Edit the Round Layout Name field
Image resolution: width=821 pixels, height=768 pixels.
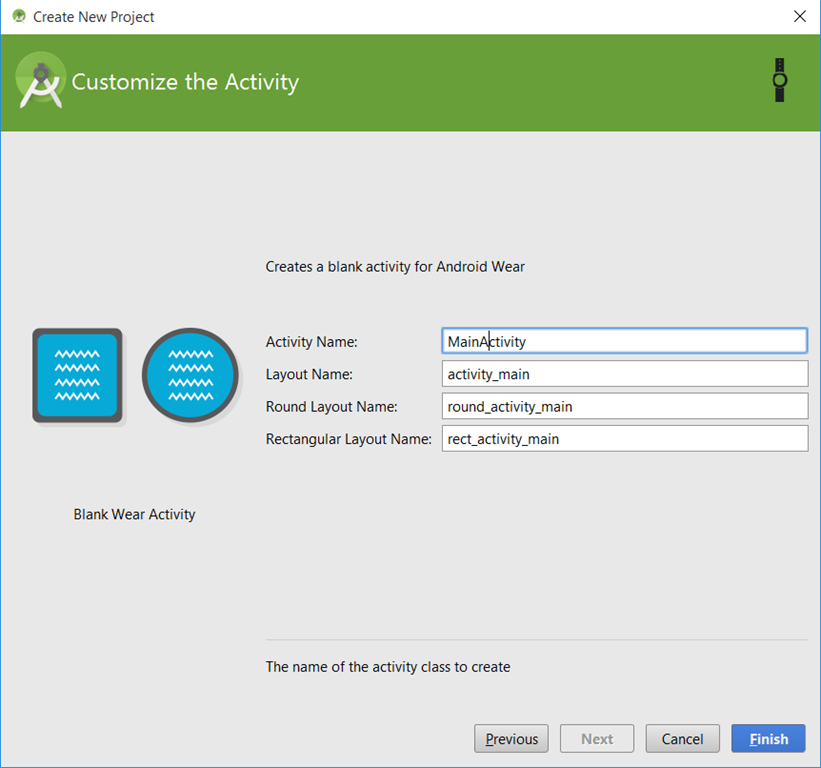(x=624, y=406)
